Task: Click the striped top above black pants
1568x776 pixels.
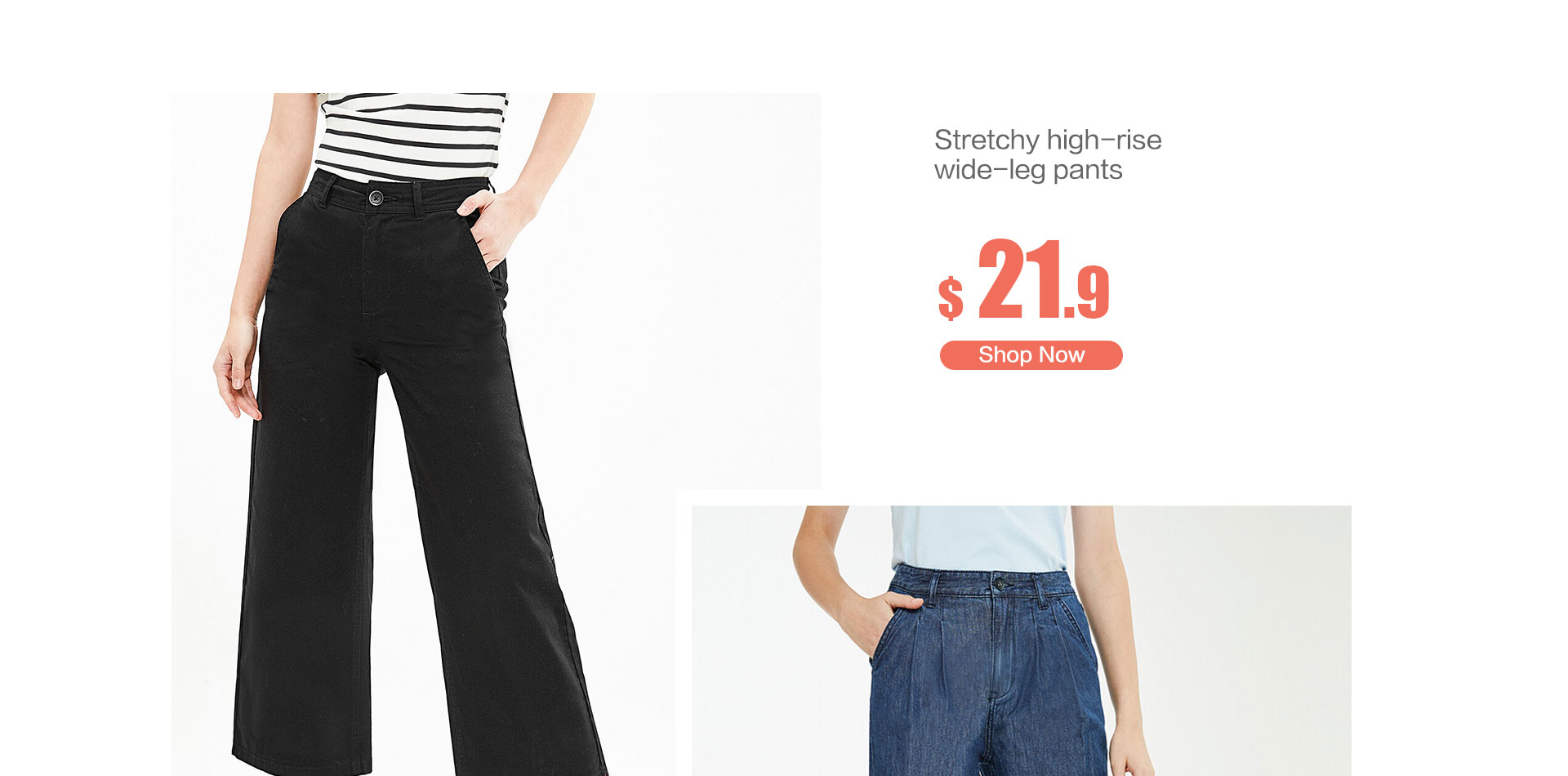Action: pos(411,136)
